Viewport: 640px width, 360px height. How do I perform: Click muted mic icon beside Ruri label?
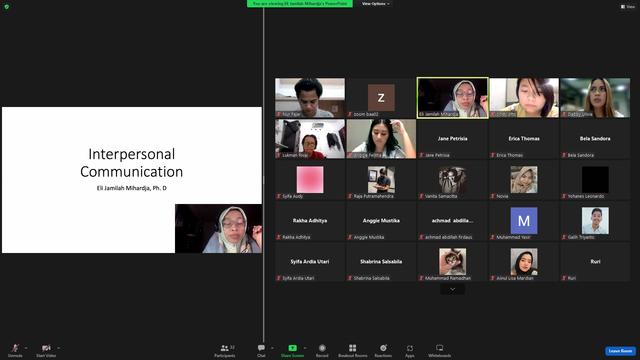(x=564, y=278)
